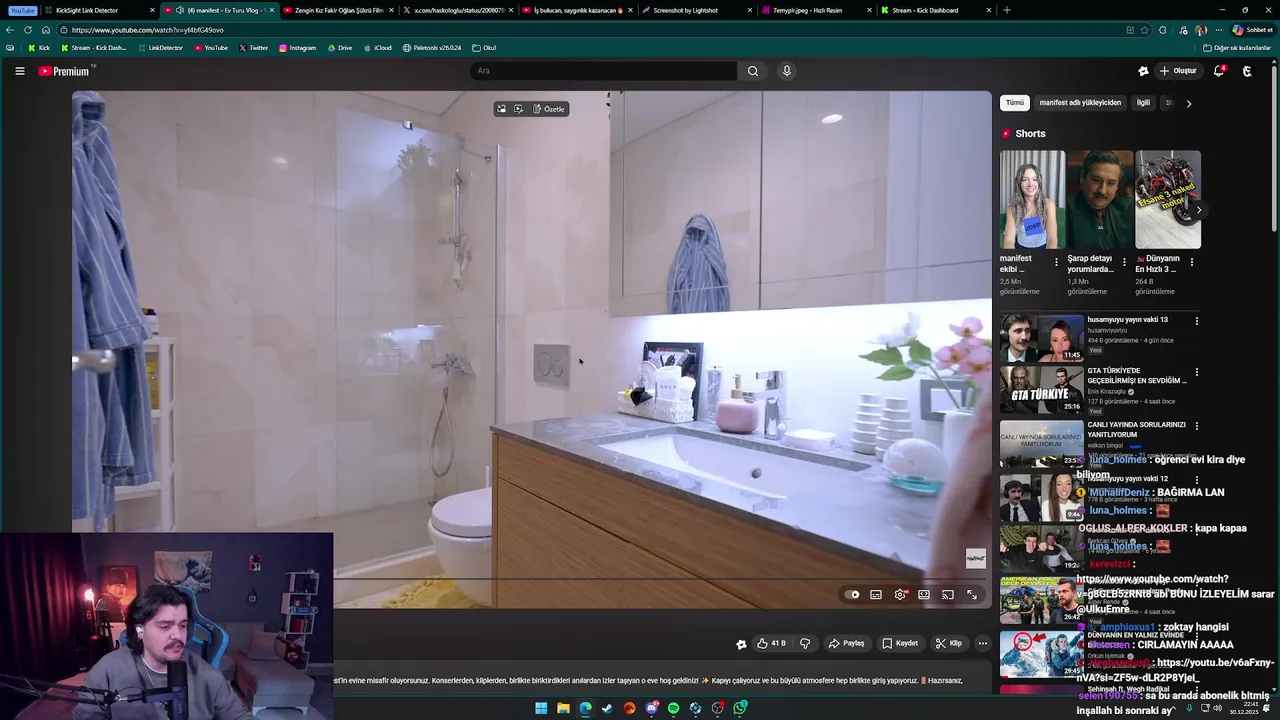
Task: Open WhatsApp from the taskbar
Action: click(740, 708)
